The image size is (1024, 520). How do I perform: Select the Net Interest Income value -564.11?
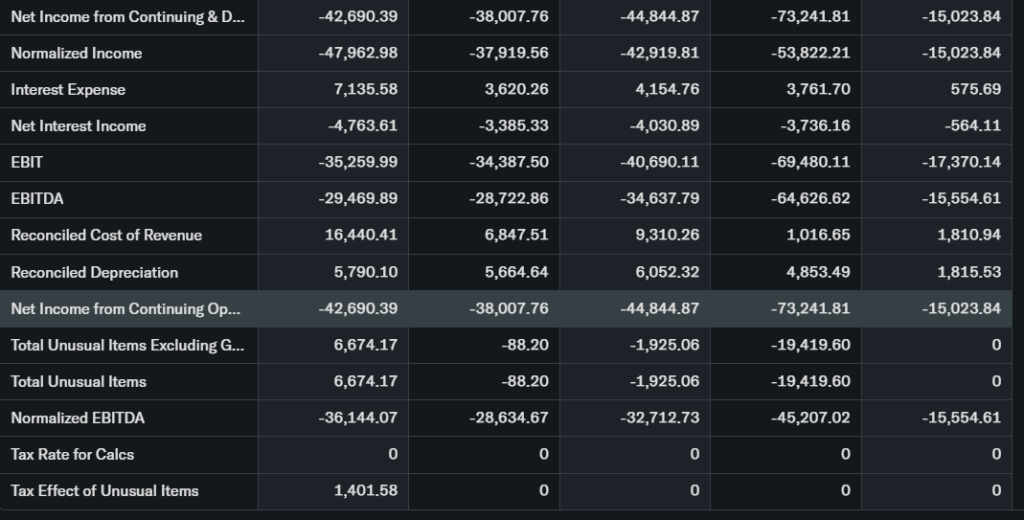pyautogui.click(x=972, y=126)
